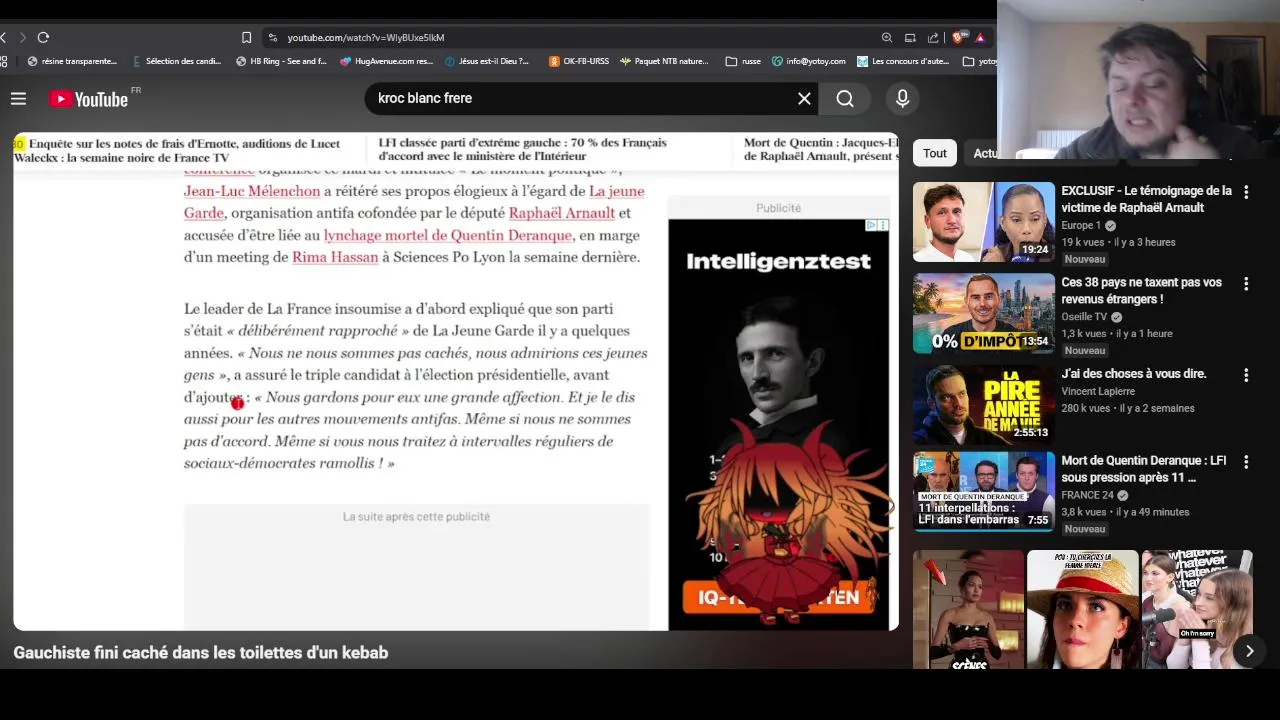Viewport: 1280px width, 720px height.
Task: Go forward in browser history
Action: pos(22,37)
